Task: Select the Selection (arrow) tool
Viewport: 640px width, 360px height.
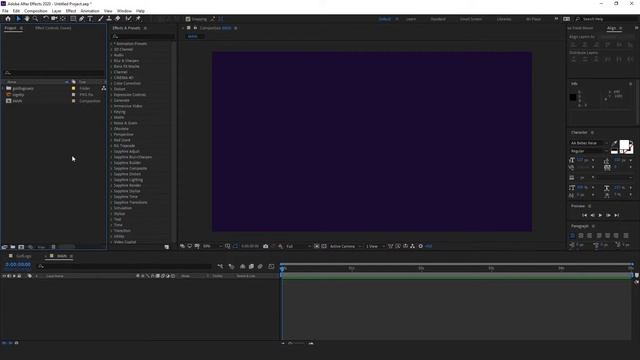Action: pos(18,19)
